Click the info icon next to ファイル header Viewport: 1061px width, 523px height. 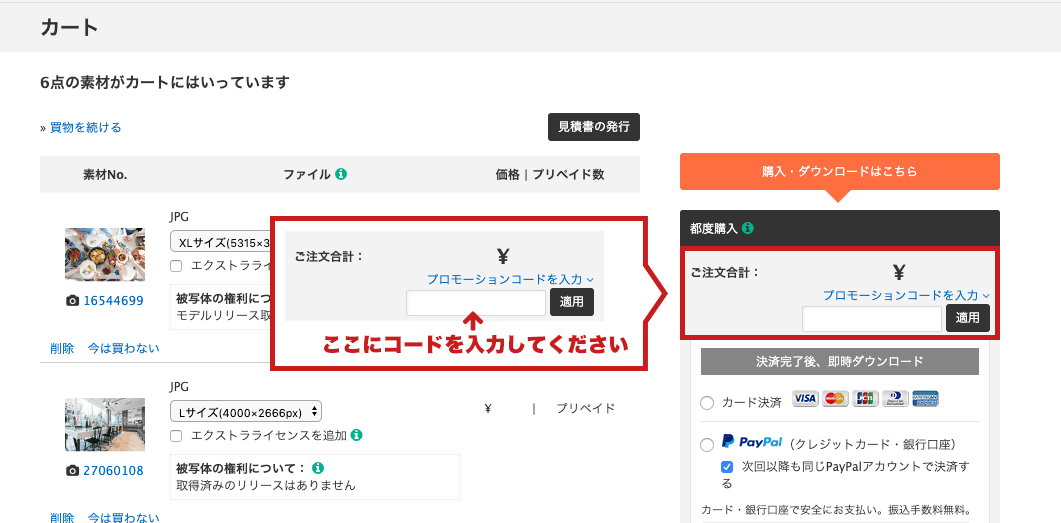point(341,174)
